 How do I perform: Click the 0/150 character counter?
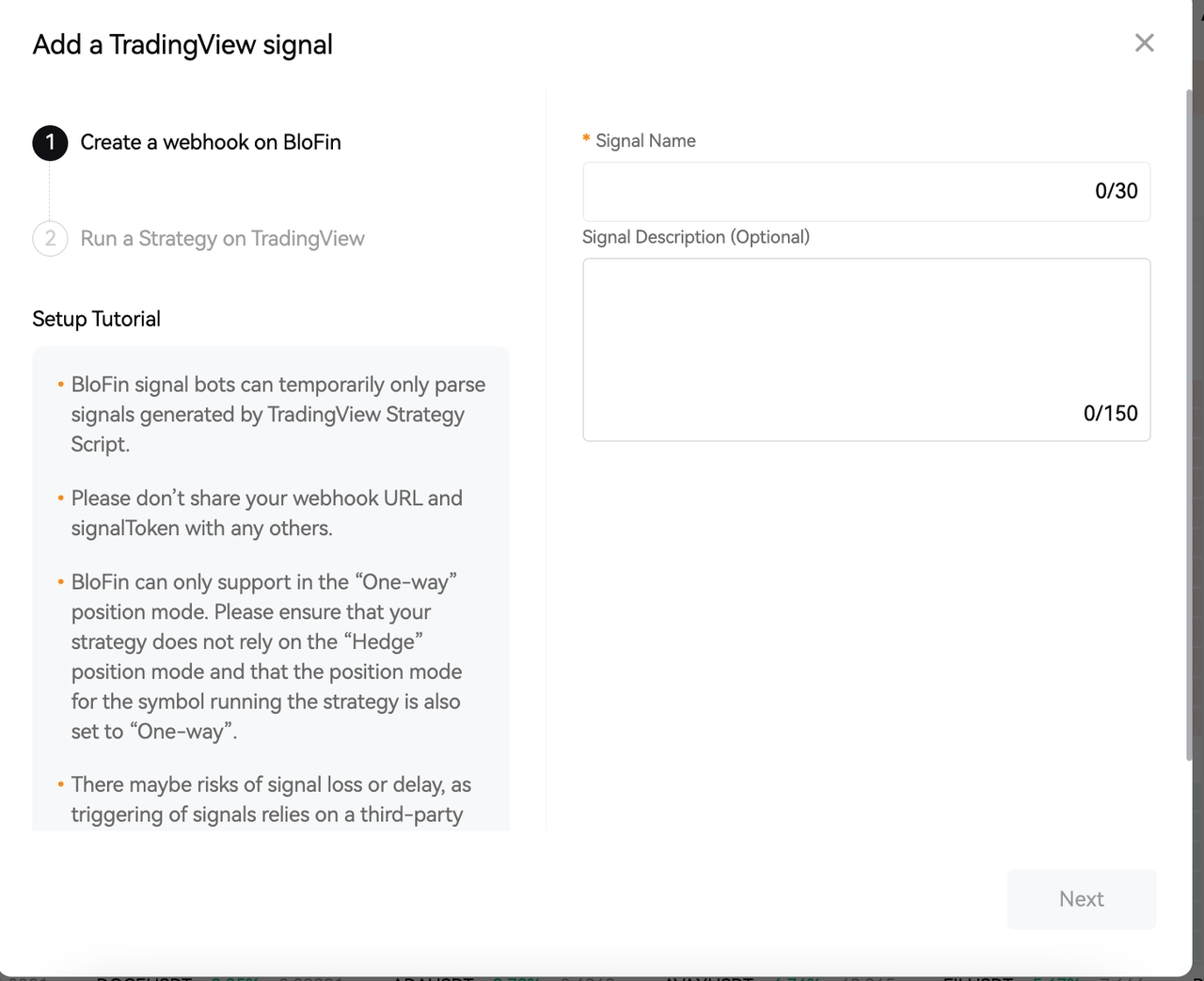[x=1110, y=414]
